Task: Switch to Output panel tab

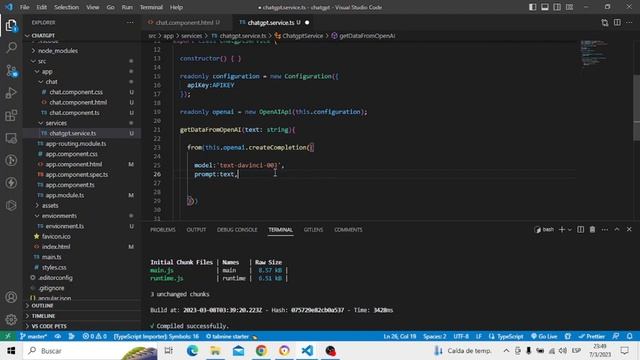Action: coord(196,230)
